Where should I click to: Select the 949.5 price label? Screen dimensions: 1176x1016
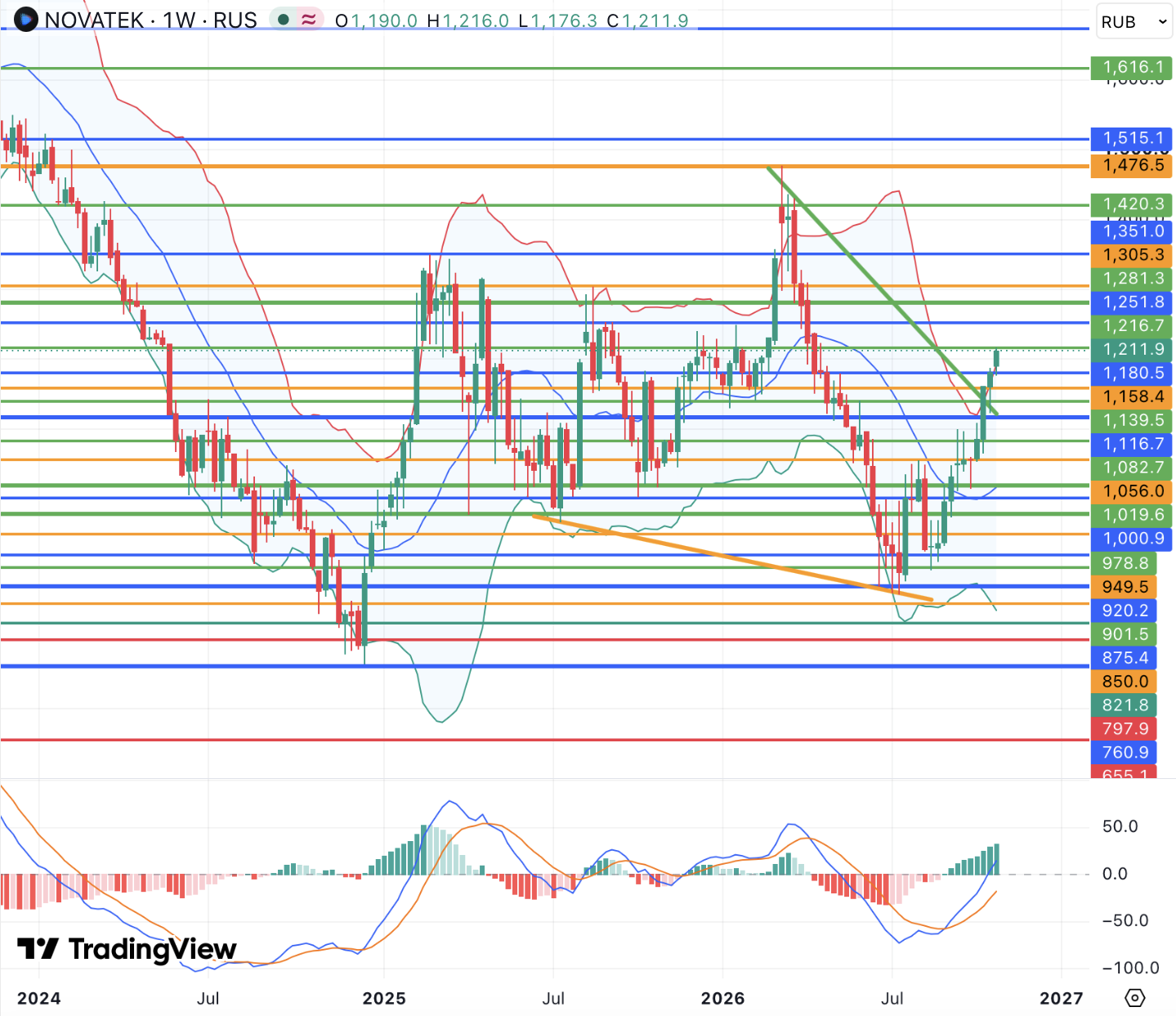point(1124,587)
